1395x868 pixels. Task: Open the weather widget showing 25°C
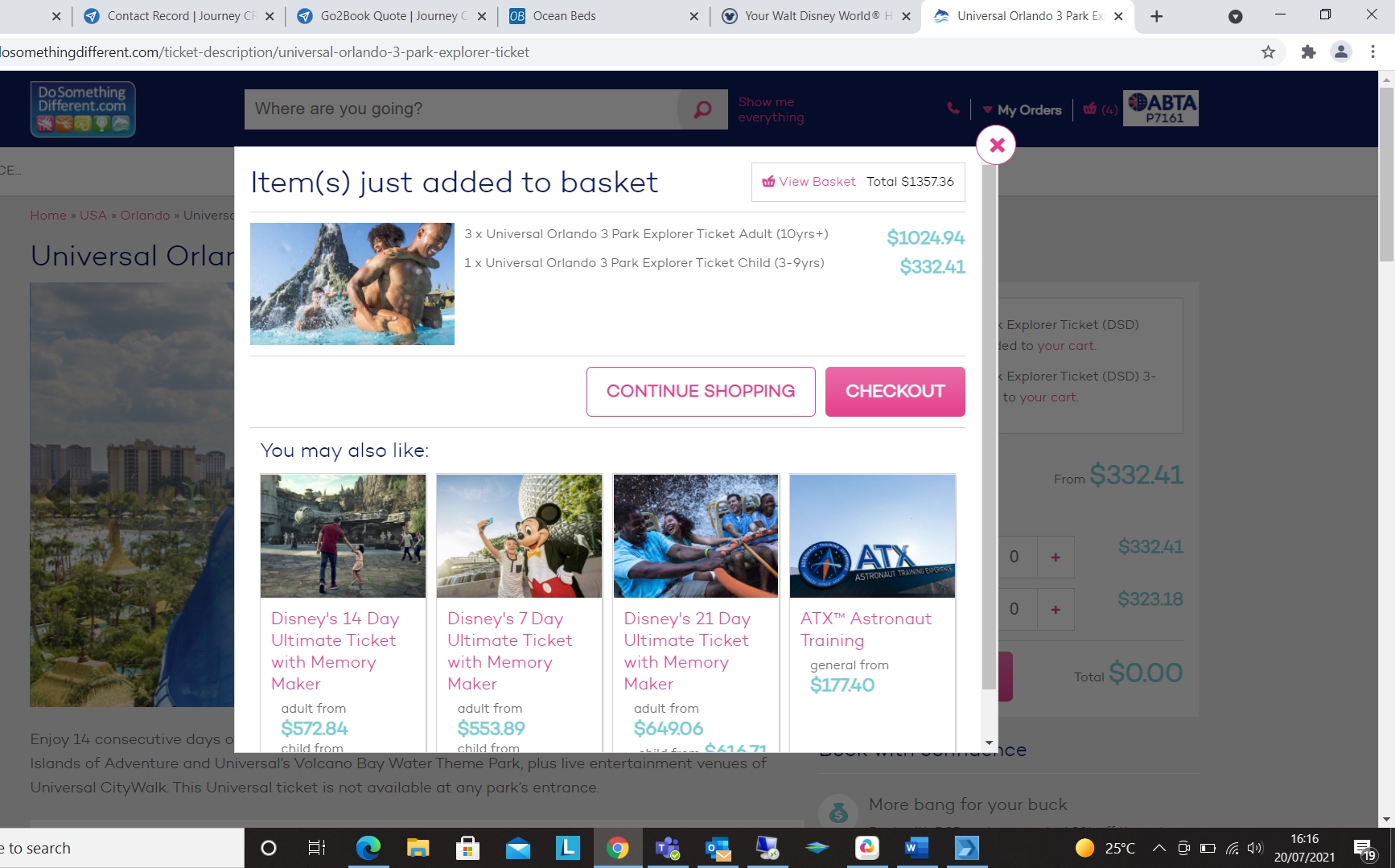1105,848
